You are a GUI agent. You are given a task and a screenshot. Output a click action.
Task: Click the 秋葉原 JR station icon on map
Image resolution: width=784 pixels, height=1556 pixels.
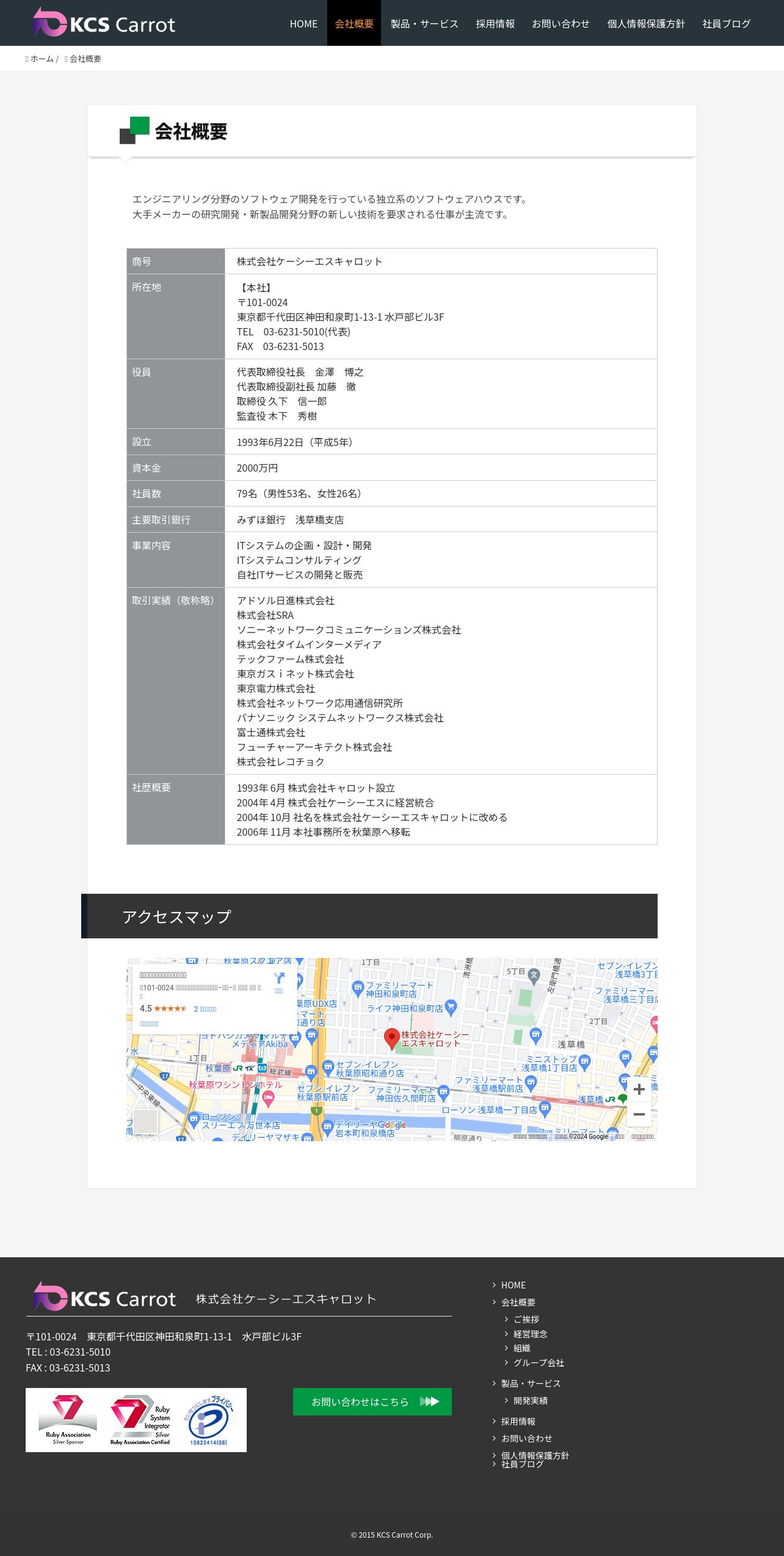point(238,1068)
